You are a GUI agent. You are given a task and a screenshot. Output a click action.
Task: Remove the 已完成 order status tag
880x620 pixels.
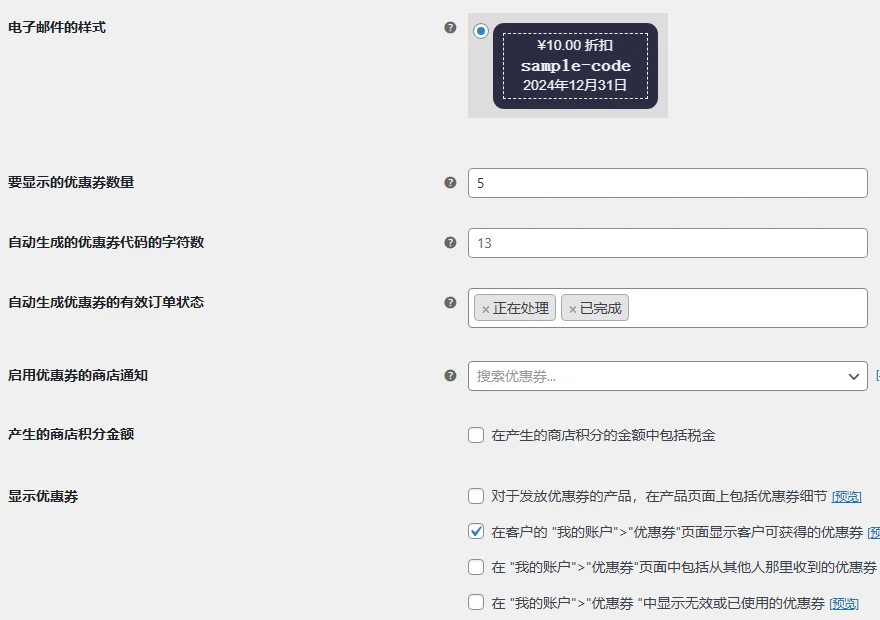tap(572, 308)
